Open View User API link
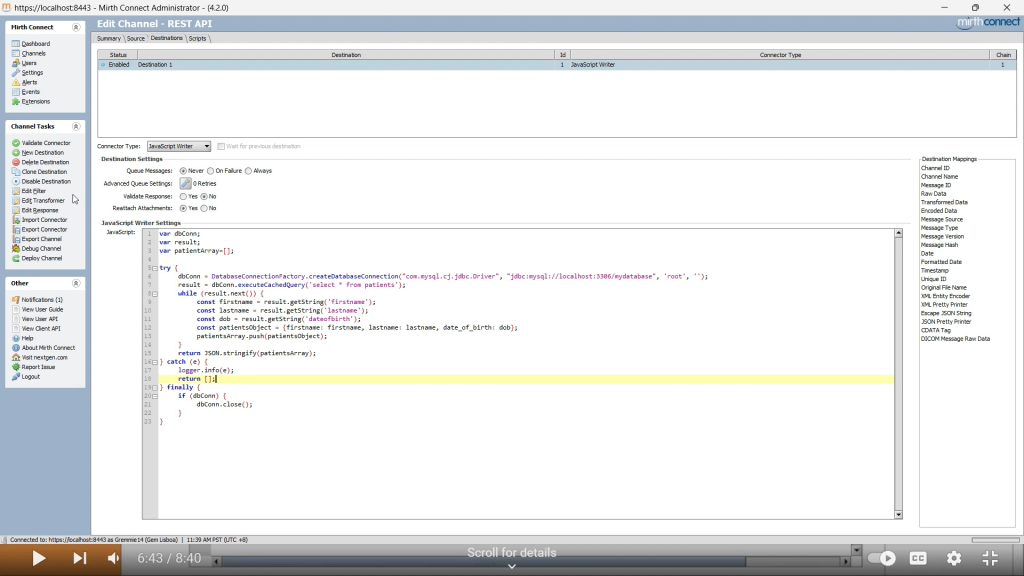The height and width of the screenshot is (576, 1024). [40, 319]
